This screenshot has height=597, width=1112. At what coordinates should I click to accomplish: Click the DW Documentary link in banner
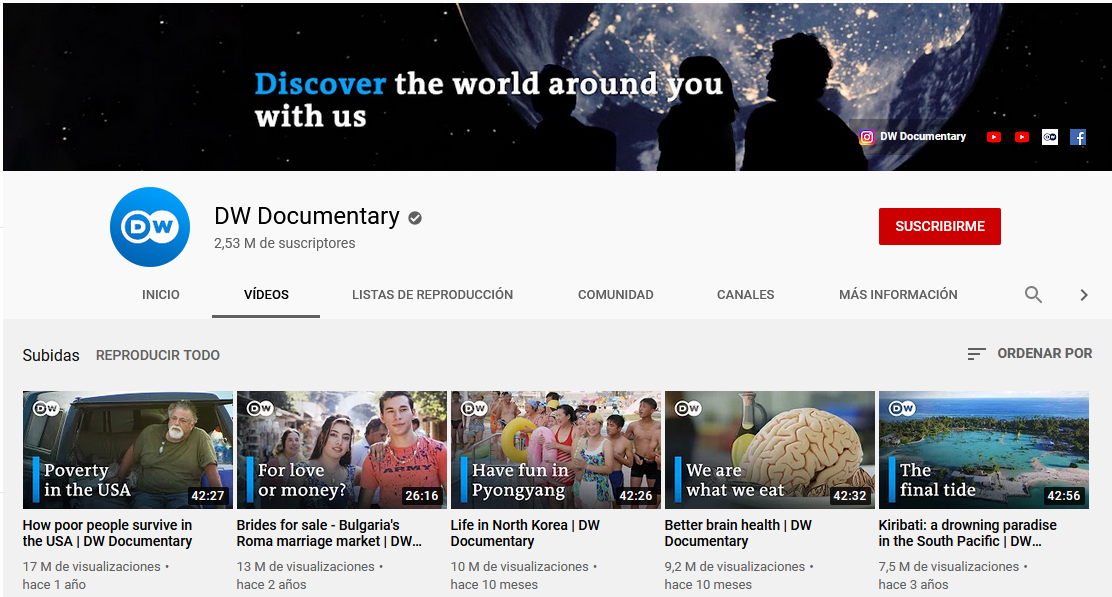(x=923, y=136)
